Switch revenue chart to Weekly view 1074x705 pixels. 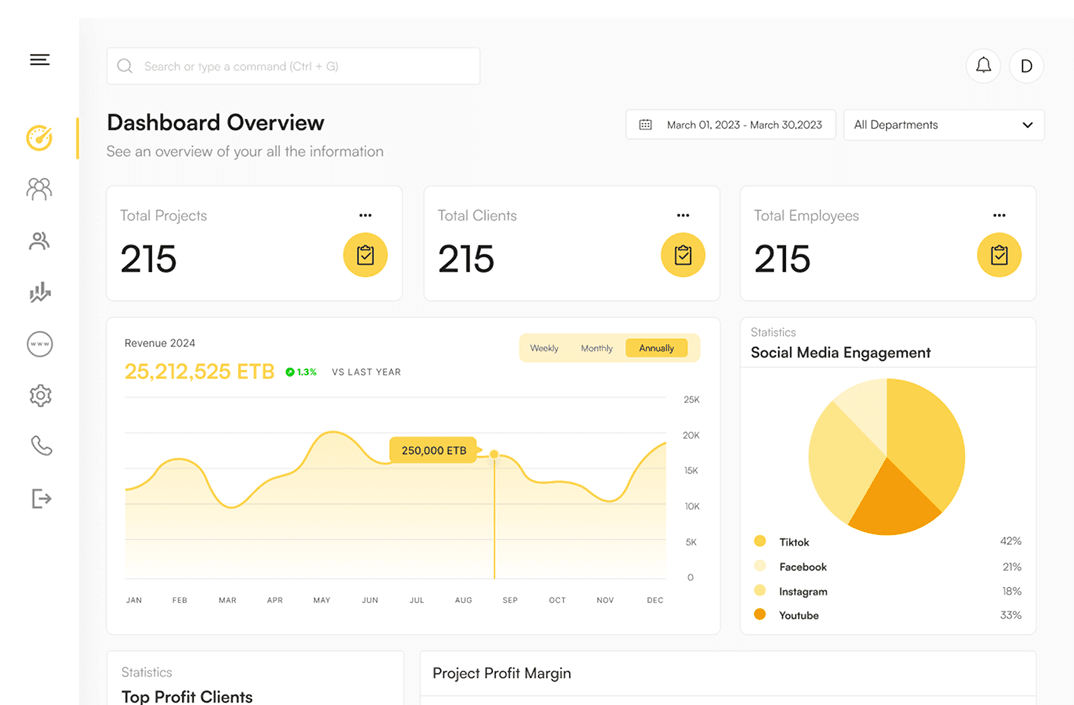point(544,348)
